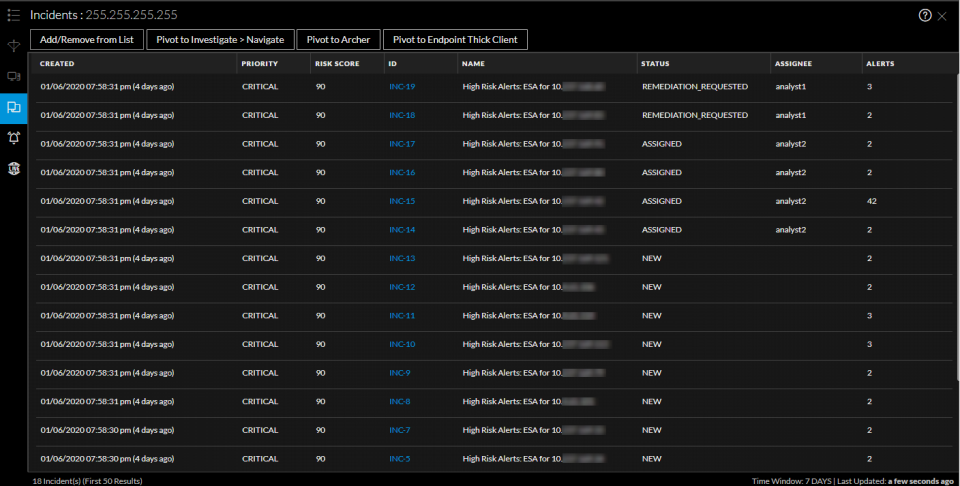Click analyst2 assignee in INC-16 row

click(790, 173)
